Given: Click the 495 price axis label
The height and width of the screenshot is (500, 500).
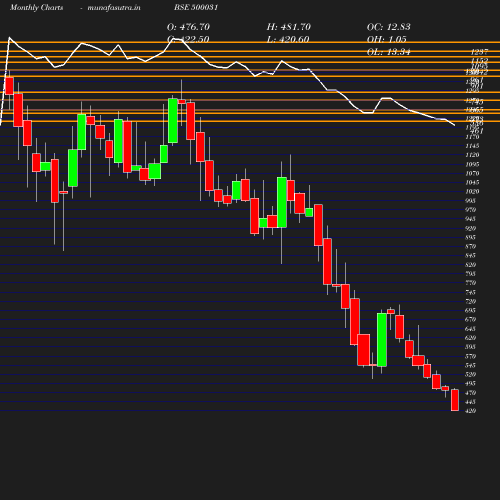Looking at the screenshot, I should point(470,384).
